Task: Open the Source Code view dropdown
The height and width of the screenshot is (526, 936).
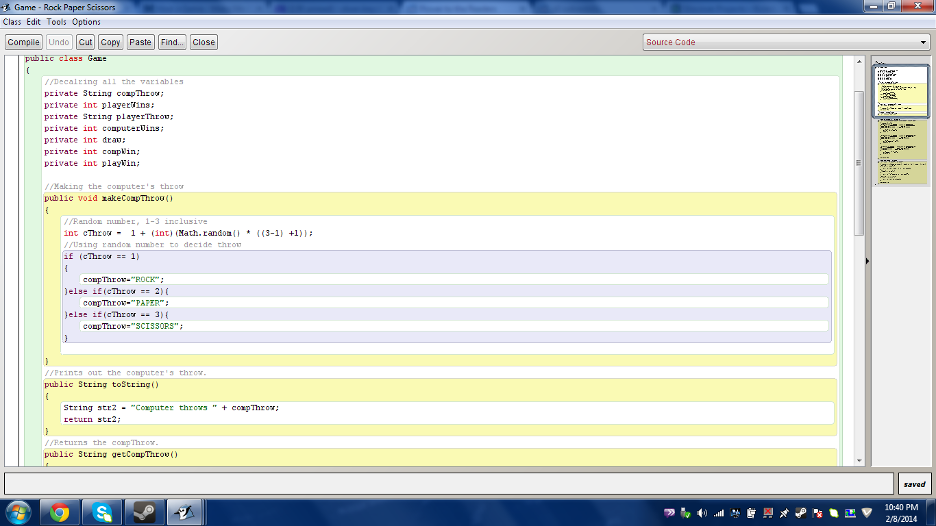Action: pos(786,42)
